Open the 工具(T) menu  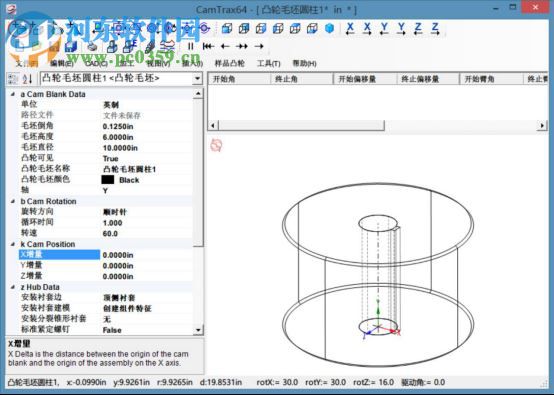click(x=269, y=64)
